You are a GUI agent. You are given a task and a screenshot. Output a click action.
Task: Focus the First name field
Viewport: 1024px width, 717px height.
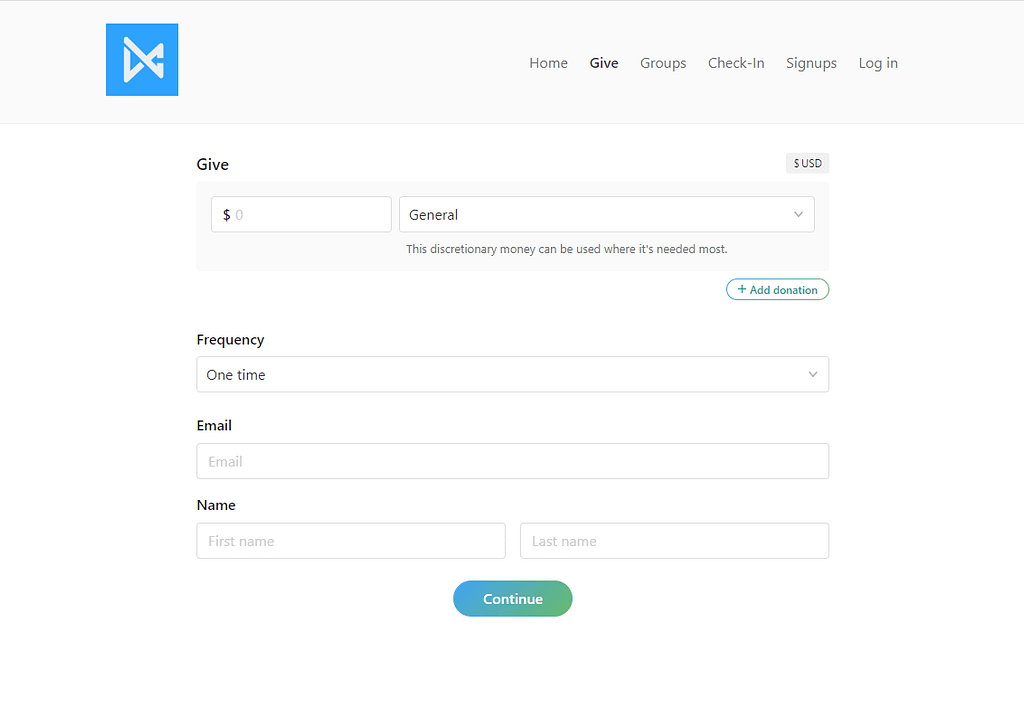tap(351, 541)
